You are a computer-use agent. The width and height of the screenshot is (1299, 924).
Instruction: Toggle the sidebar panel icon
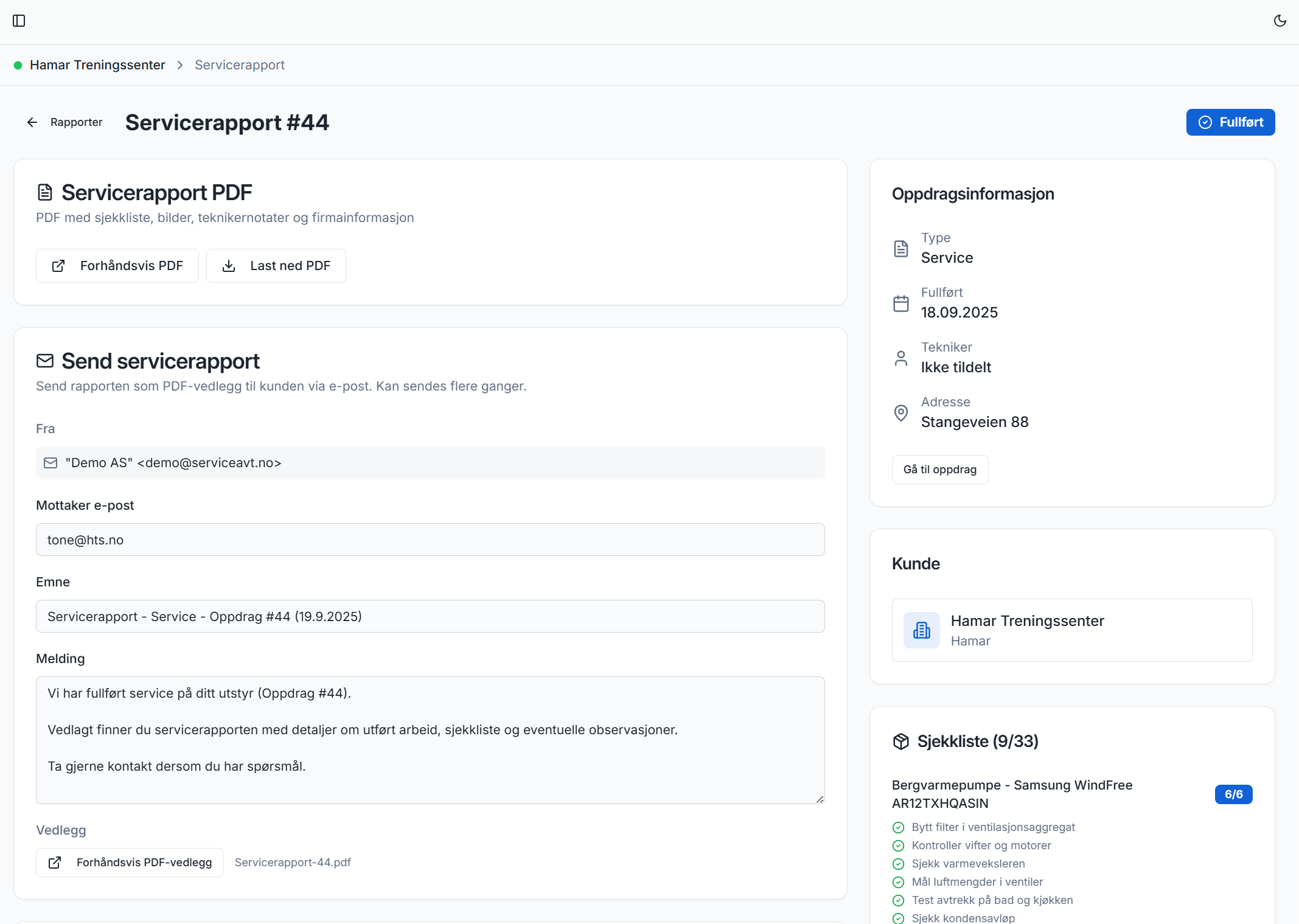click(19, 21)
